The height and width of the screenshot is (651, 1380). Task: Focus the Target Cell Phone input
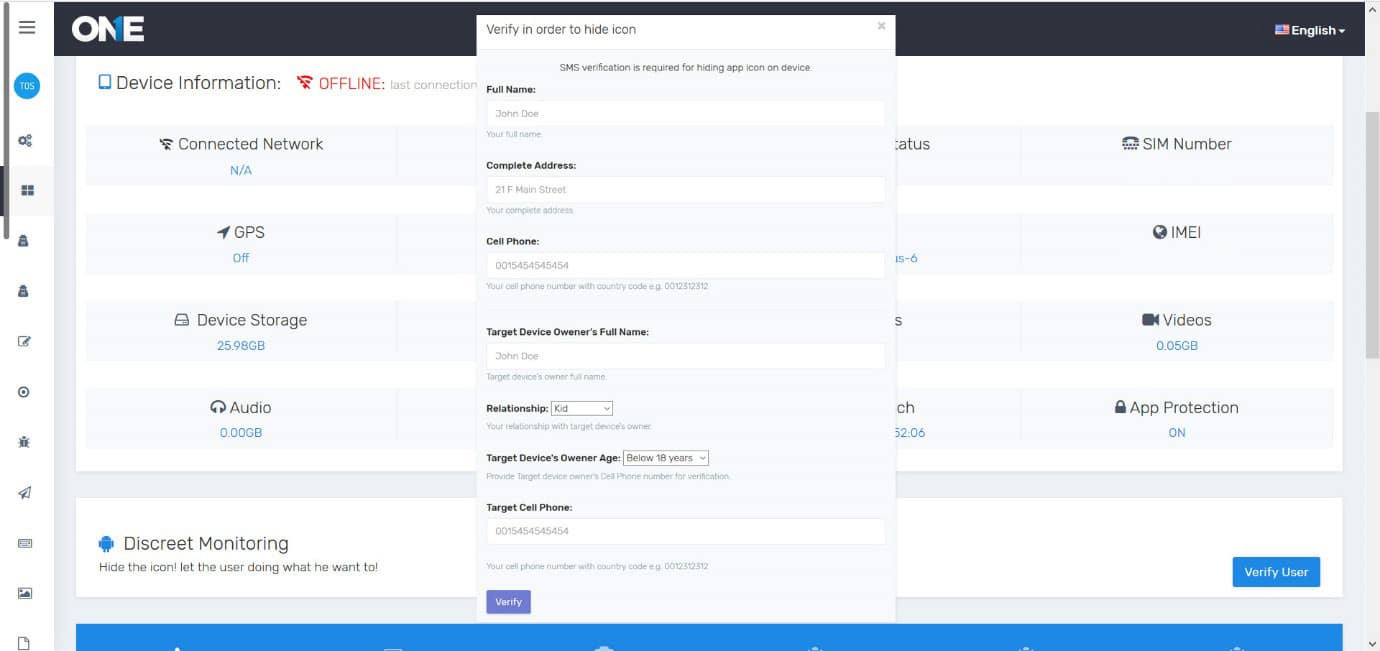(685, 531)
